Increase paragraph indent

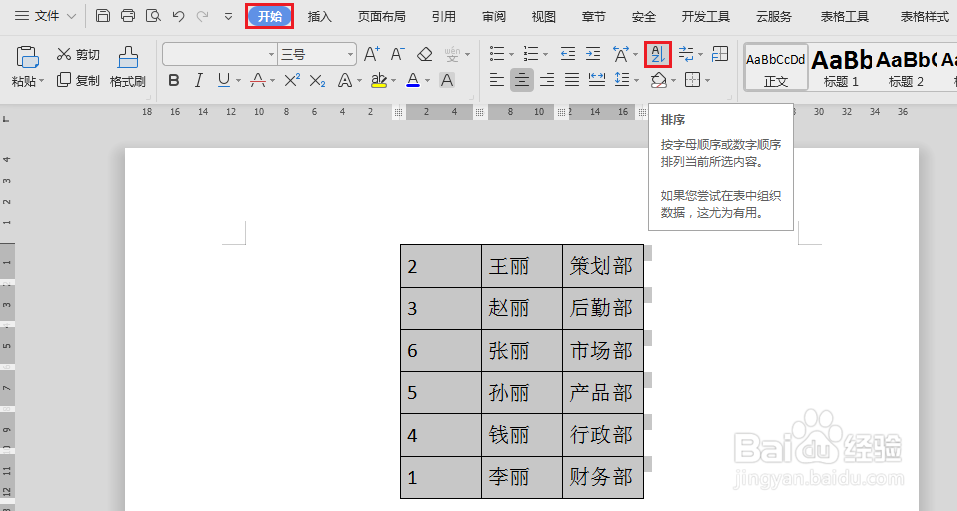593,54
